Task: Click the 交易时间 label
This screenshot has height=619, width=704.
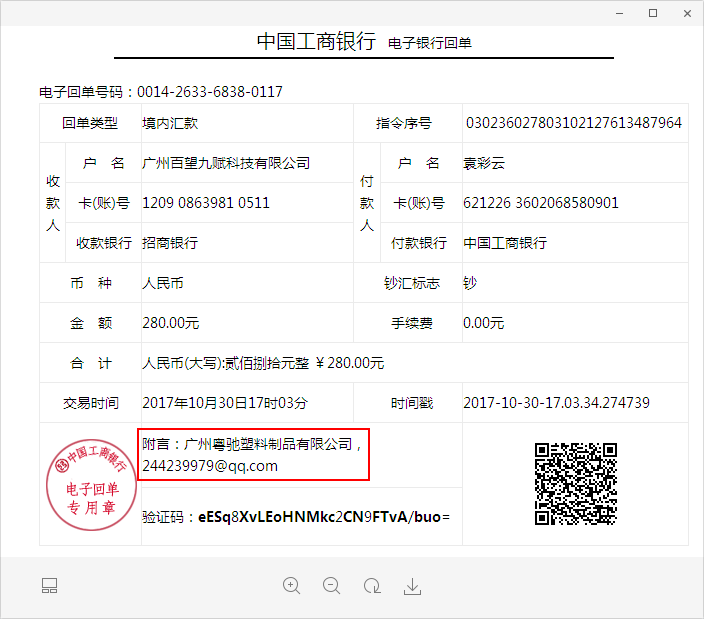Action: pyautogui.click(x=91, y=403)
